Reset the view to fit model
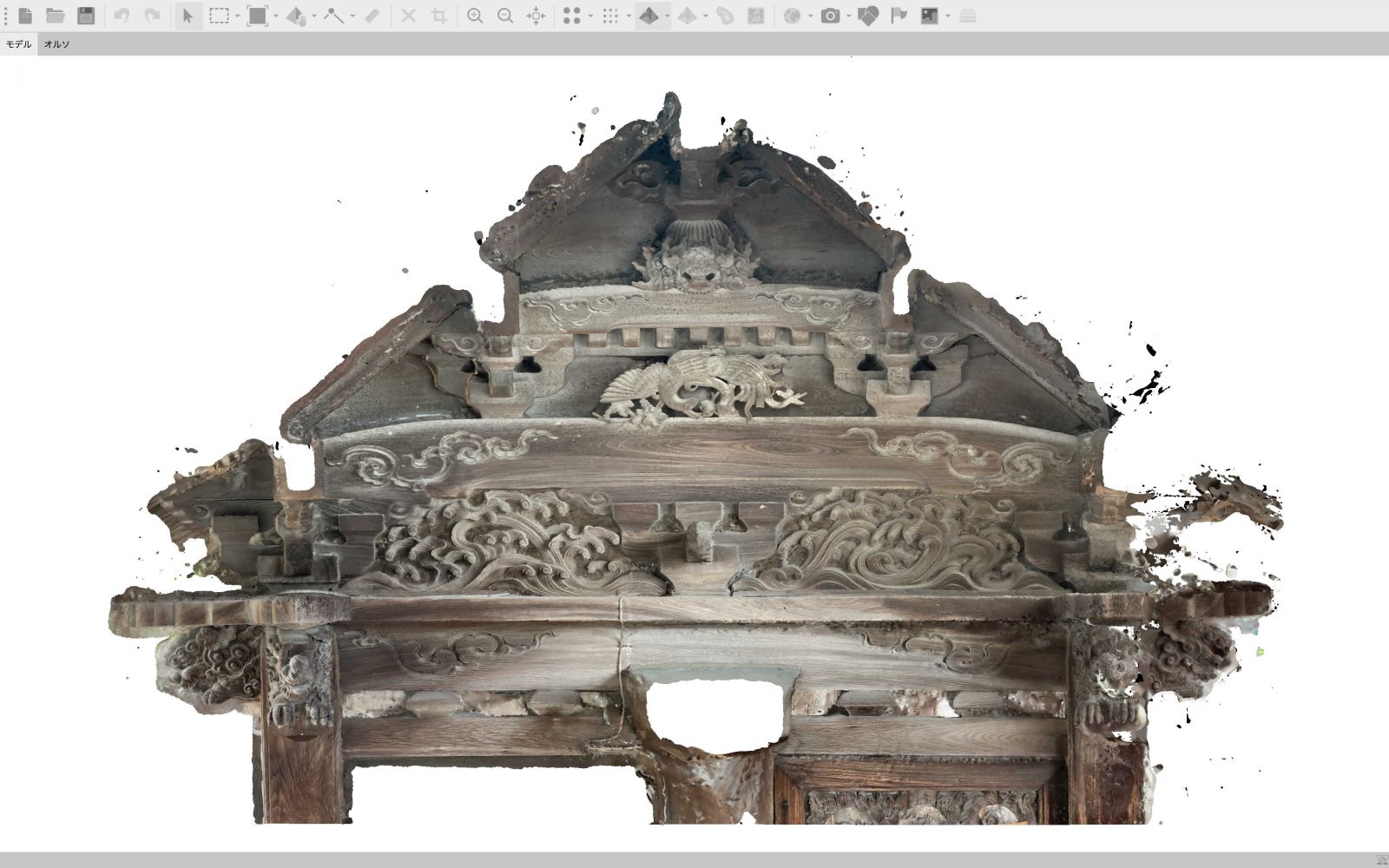This screenshot has width=1389, height=868. coord(537,16)
